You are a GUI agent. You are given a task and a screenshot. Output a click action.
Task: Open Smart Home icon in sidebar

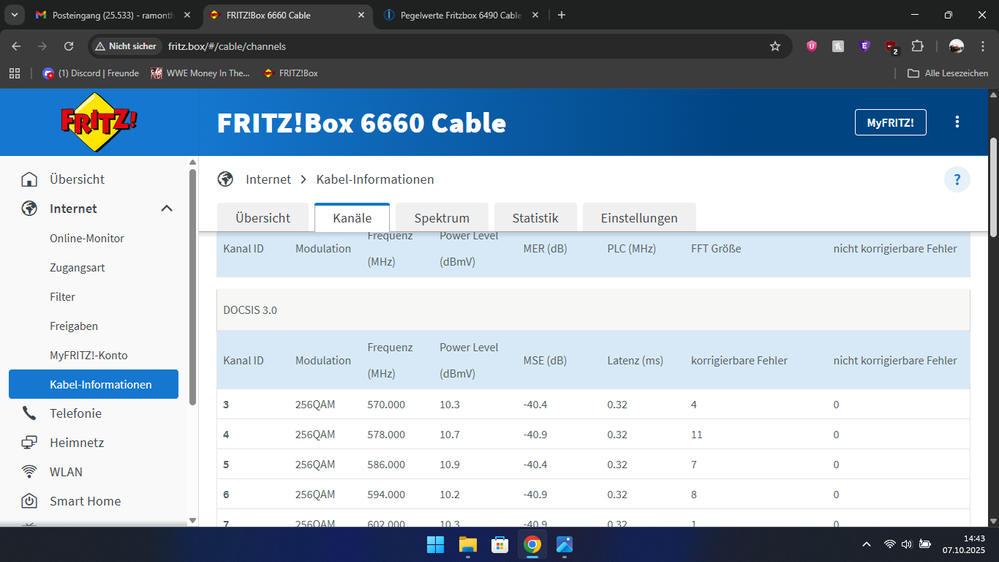pos(29,501)
